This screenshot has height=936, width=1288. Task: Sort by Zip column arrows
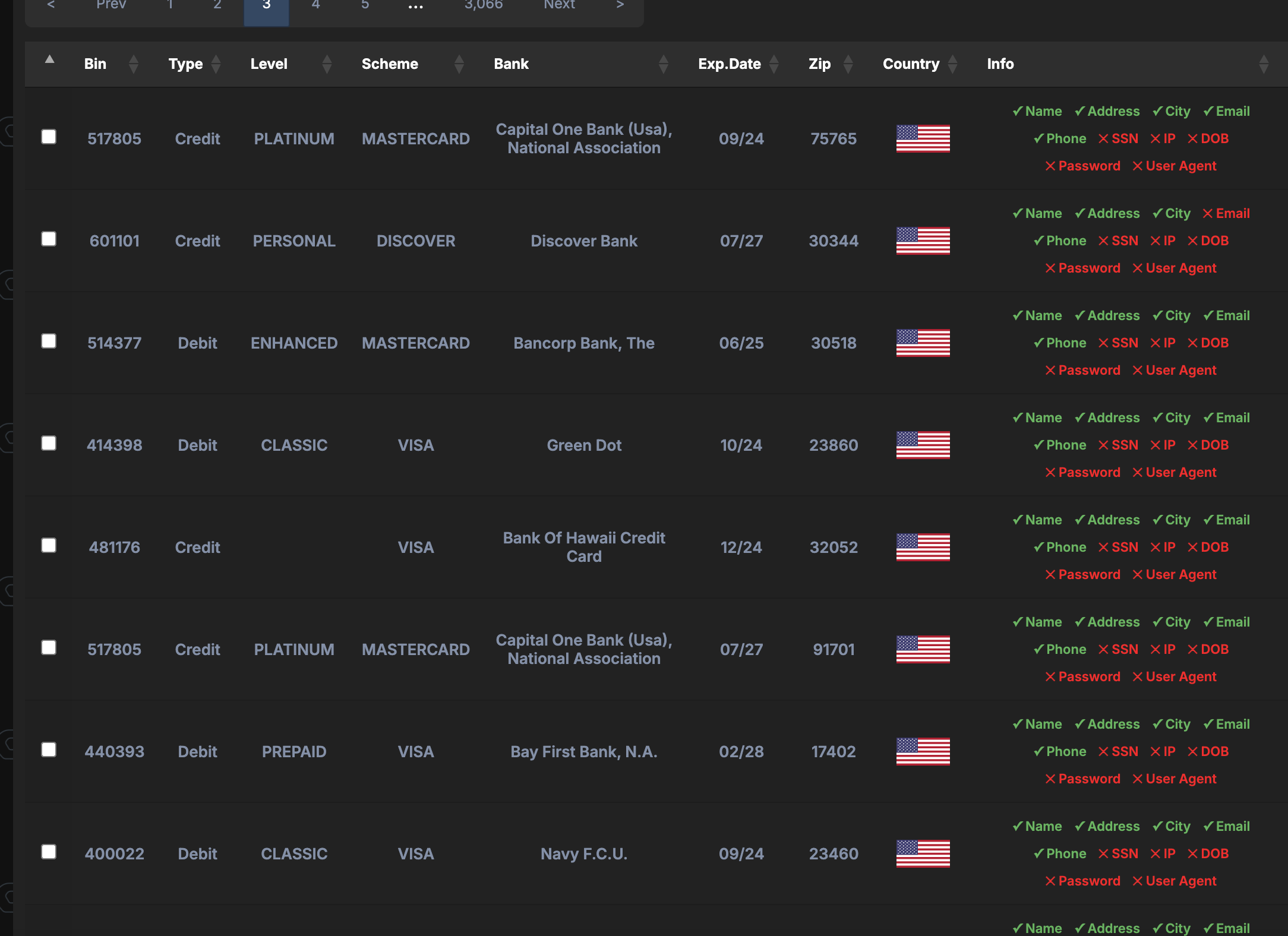tap(848, 64)
